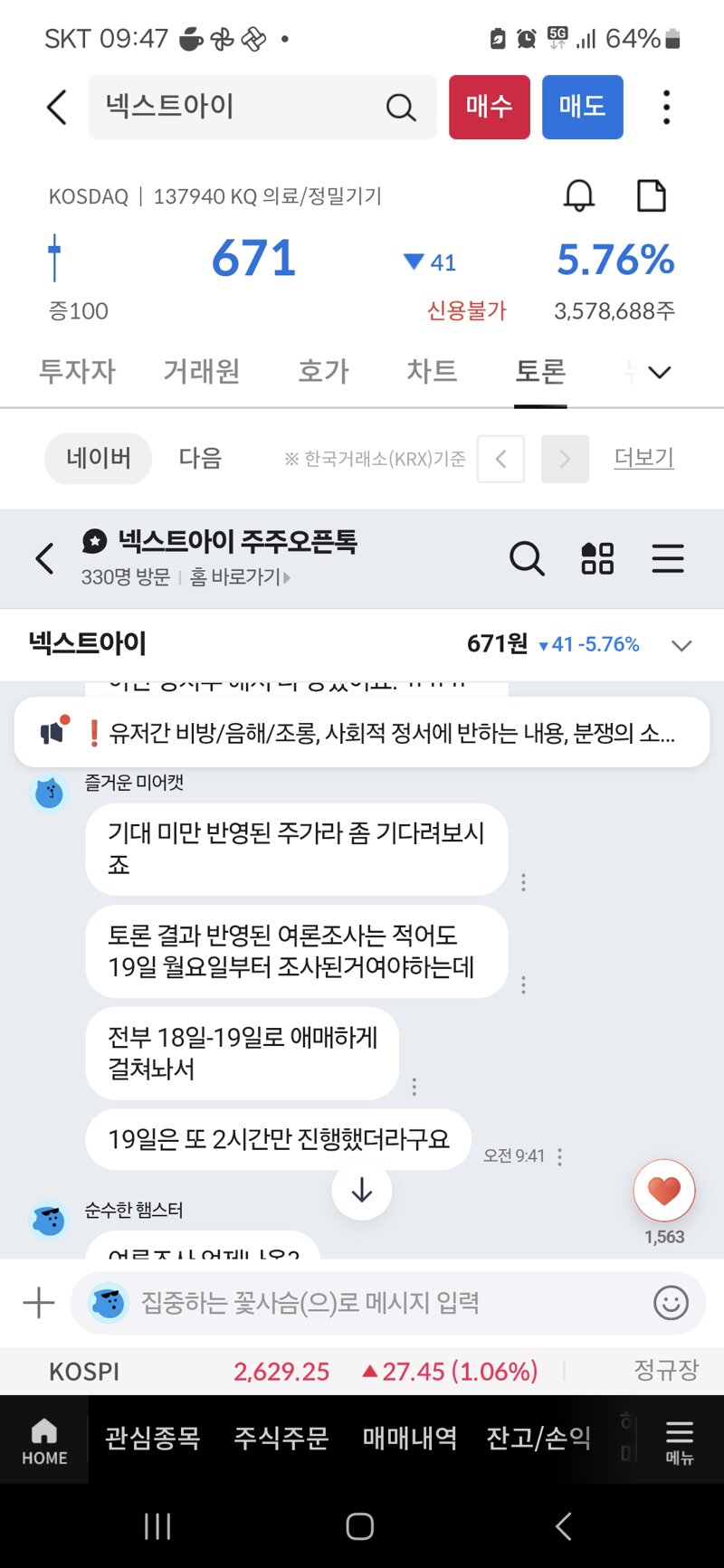Open the 더보기 link
Image resolution: width=724 pixels, height=1568 pixels.
coord(643,458)
